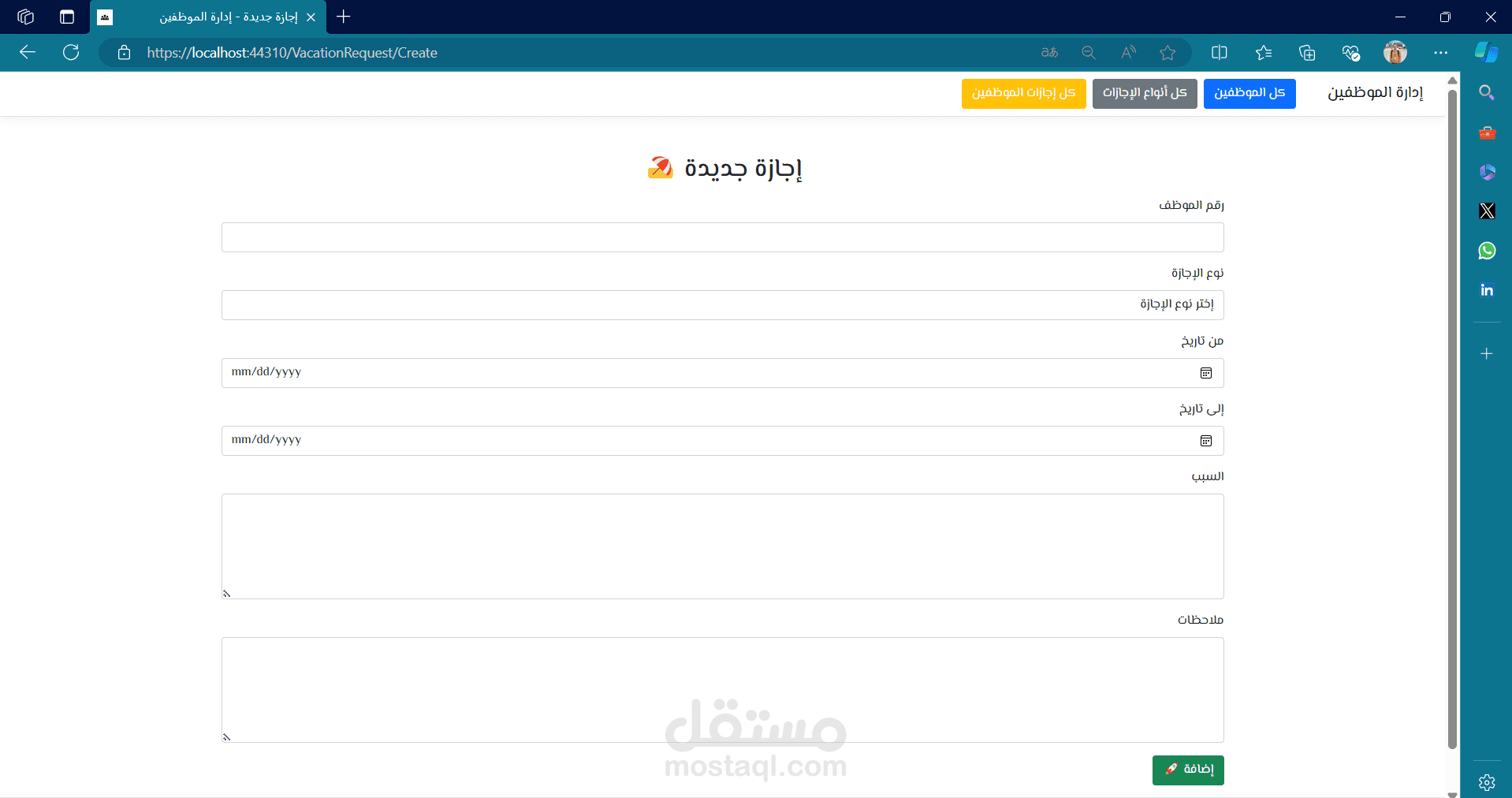The height and width of the screenshot is (798, 1512).
Task: Click the zoom out magnifier icon
Action: pos(1089,53)
